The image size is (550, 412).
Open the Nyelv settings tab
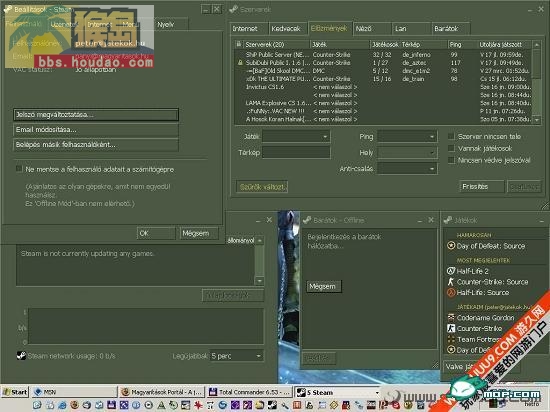click(171, 25)
